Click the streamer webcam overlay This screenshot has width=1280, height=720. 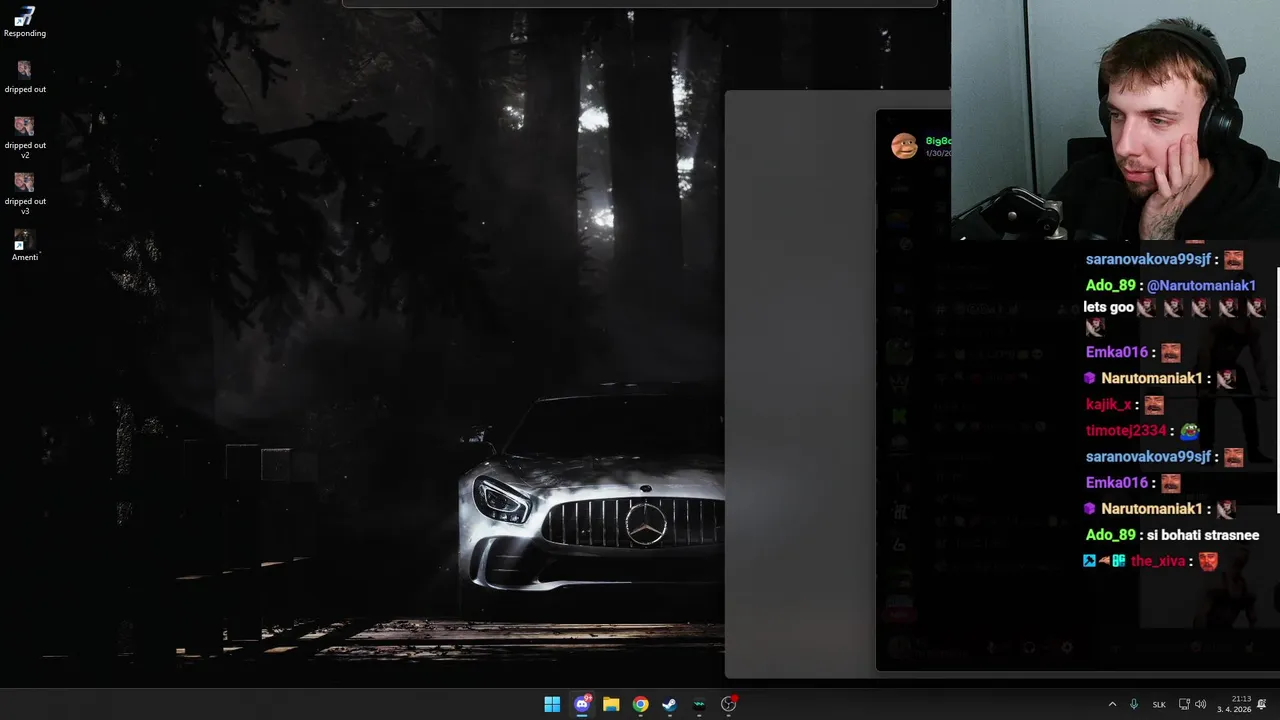pyautogui.click(x=1115, y=119)
